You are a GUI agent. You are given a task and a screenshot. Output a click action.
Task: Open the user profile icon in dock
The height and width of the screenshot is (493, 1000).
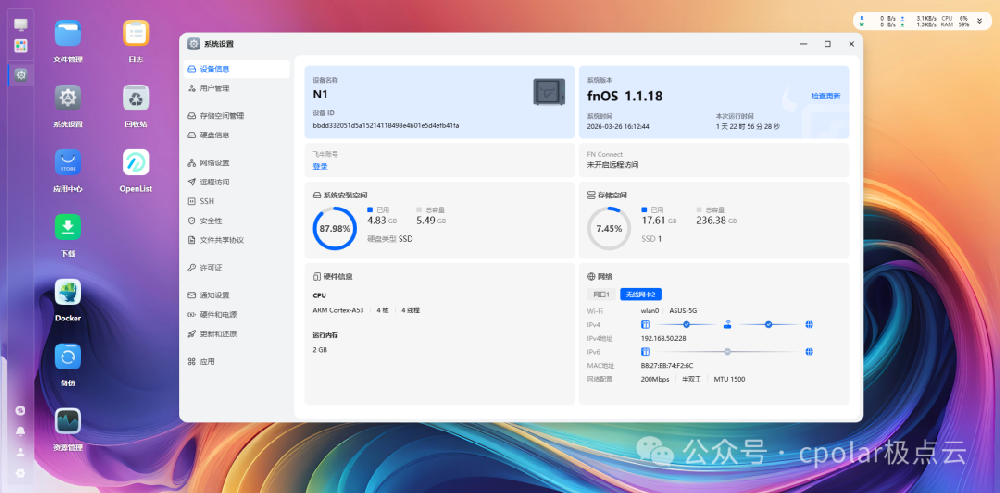pyautogui.click(x=20, y=452)
